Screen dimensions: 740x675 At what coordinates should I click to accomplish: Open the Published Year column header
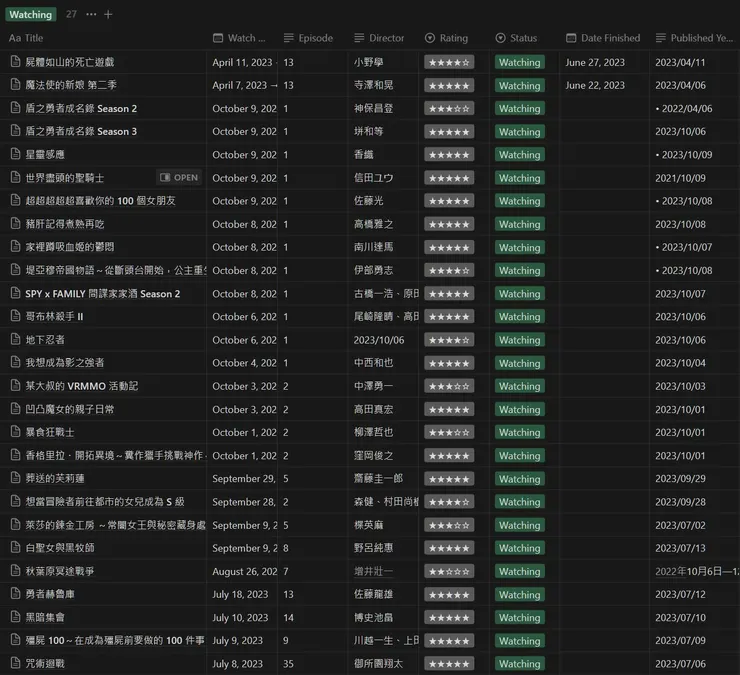694,38
